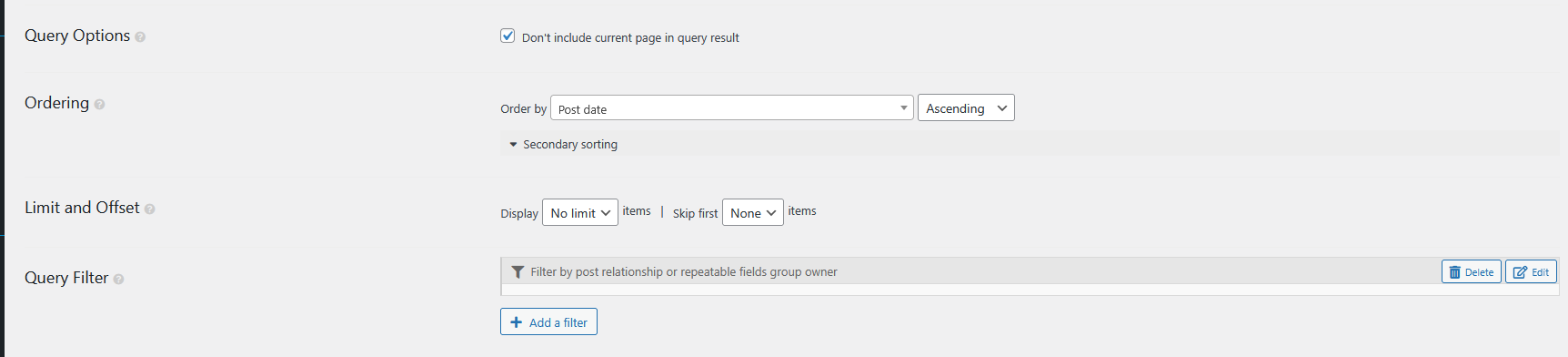Viewport: 1568px width, 357px height.
Task: Open the Display No limit dropdown
Action: coord(580,212)
